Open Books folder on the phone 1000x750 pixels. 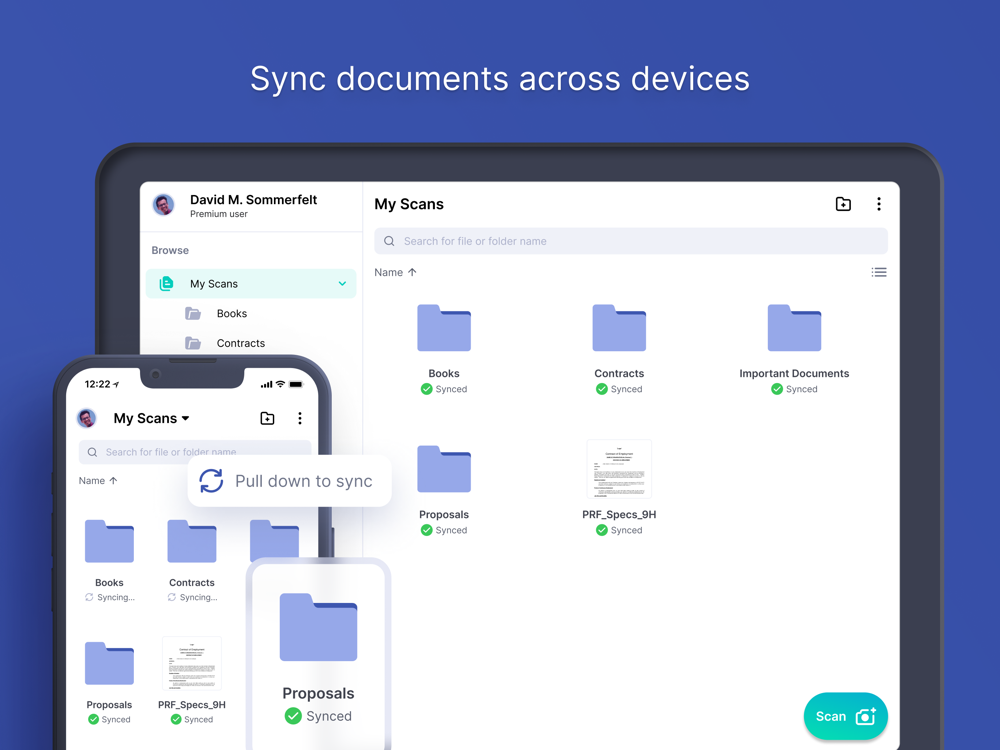[x=109, y=541]
